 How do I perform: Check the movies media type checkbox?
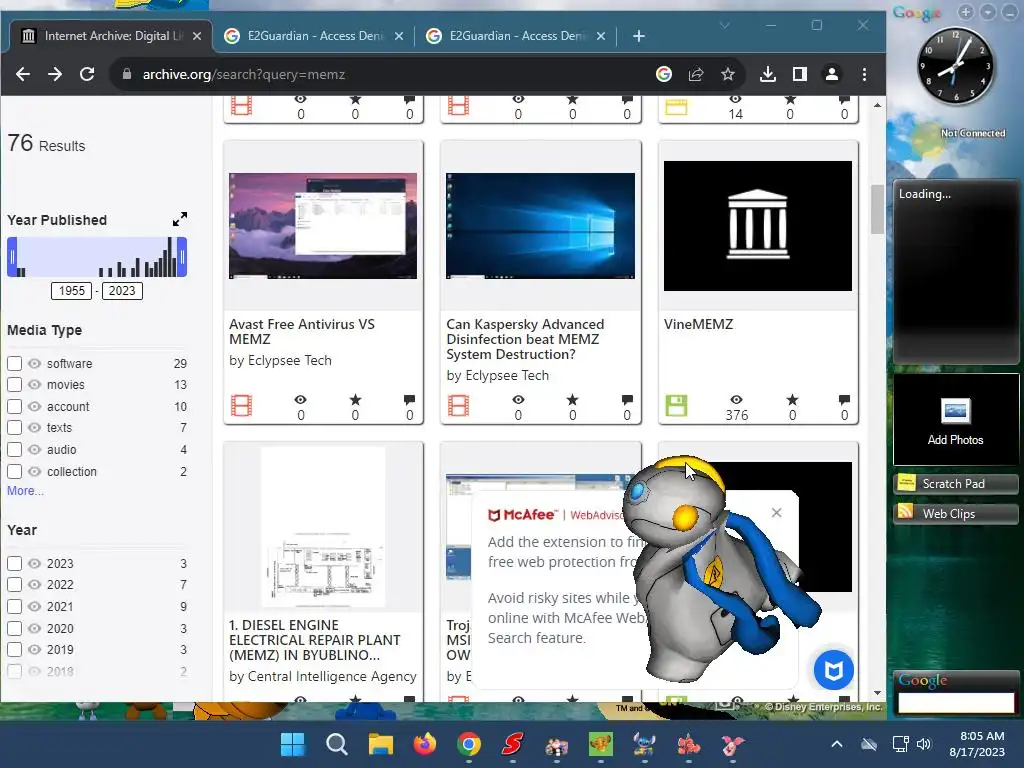(x=14, y=385)
